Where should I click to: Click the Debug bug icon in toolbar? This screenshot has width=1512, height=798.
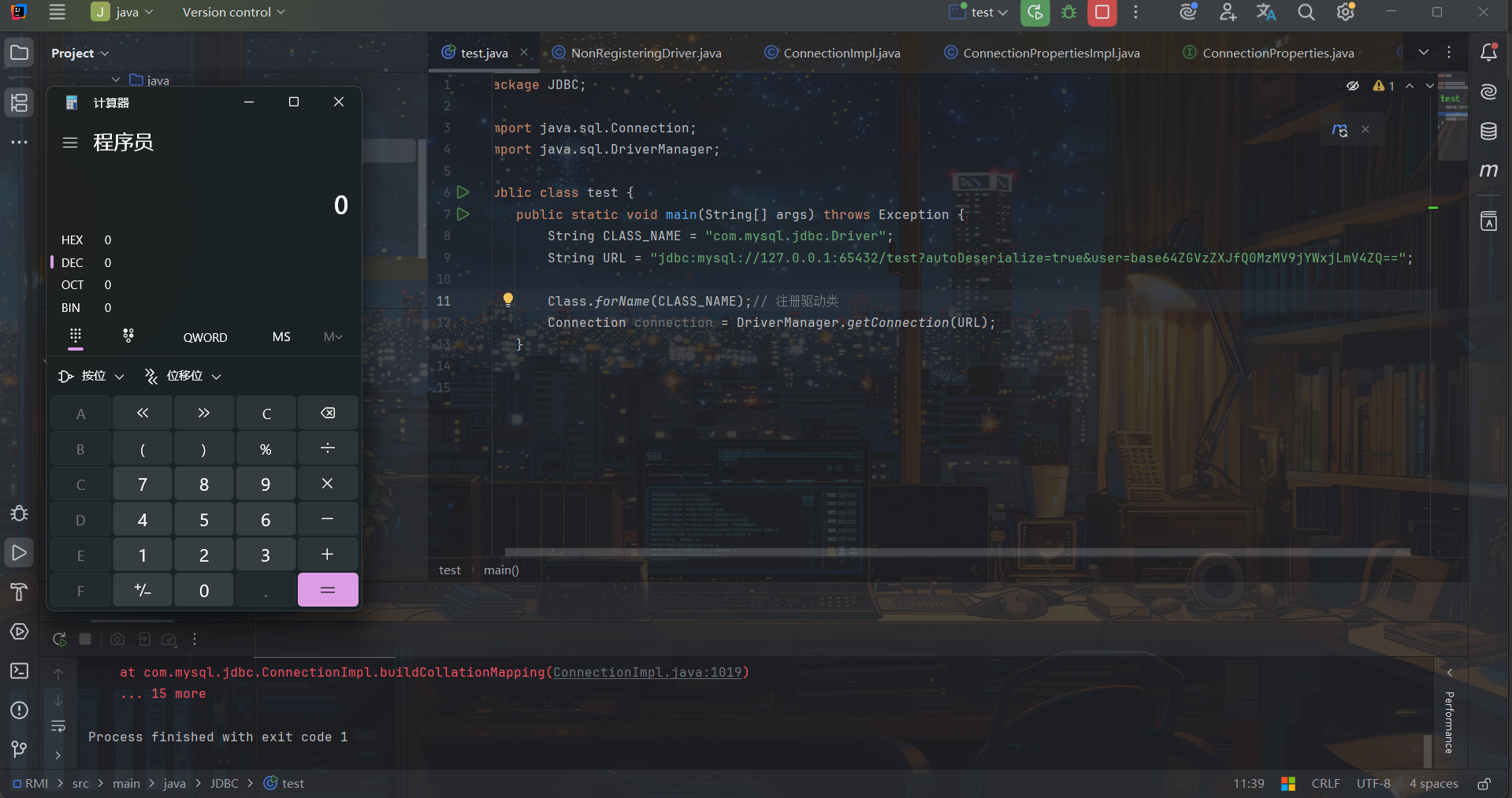pos(1068,13)
